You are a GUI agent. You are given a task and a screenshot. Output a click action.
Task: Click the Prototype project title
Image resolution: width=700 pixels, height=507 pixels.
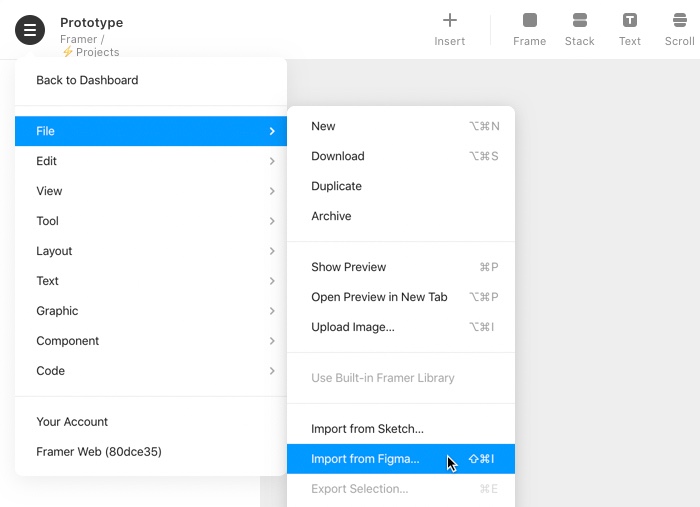tap(92, 23)
